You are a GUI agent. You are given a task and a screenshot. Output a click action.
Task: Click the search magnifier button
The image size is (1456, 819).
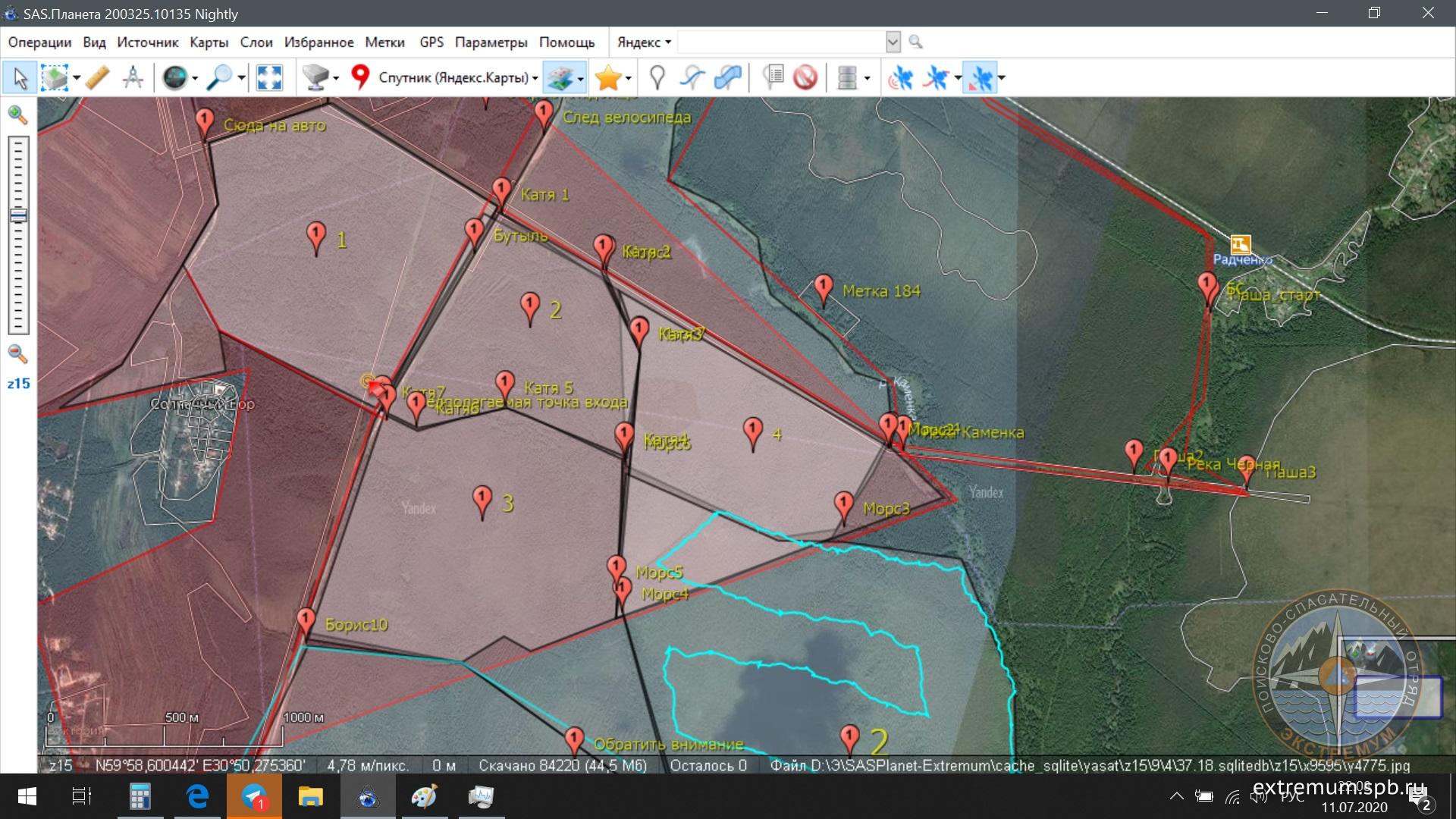tap(915, 42)
